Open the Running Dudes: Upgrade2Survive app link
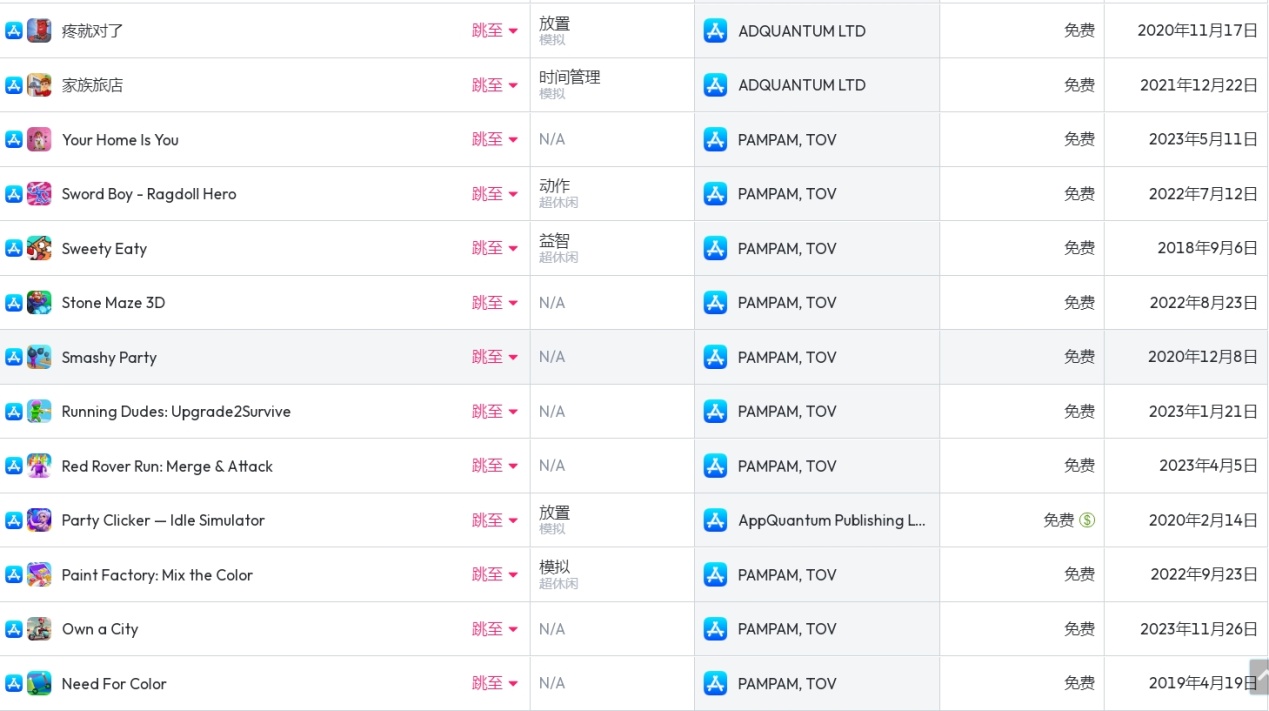Image resolution: width=1269 pixels, height=711 pixels. click(x=176, y=412)
